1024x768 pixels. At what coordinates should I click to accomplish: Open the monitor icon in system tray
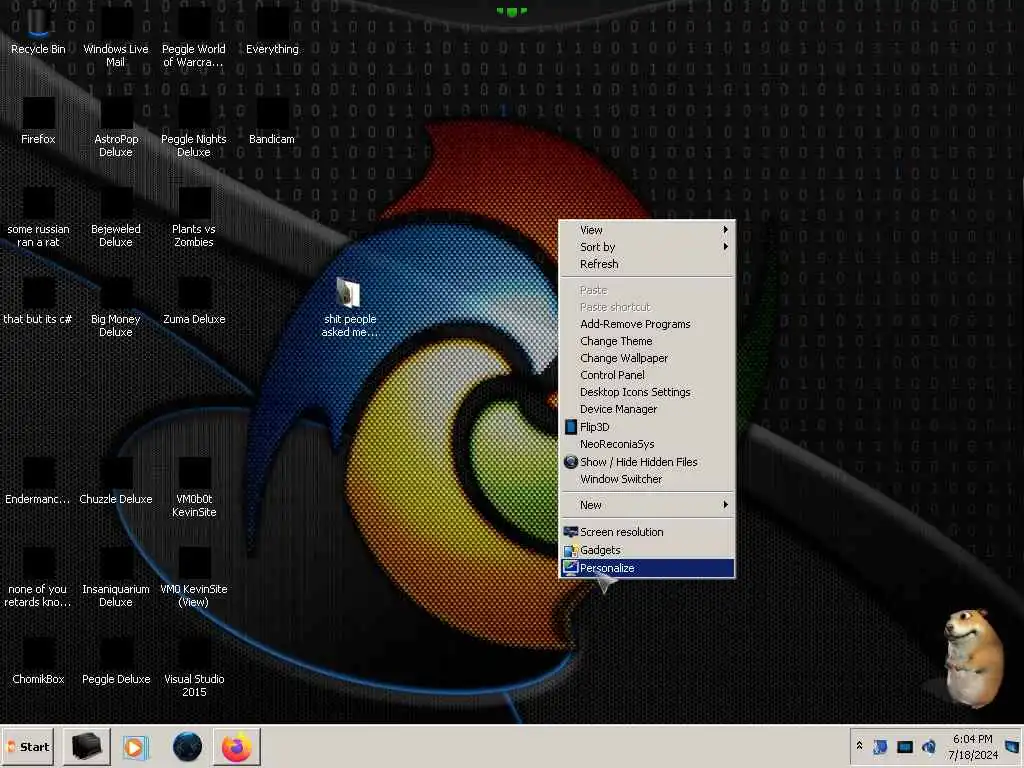(x=904, y=746)
